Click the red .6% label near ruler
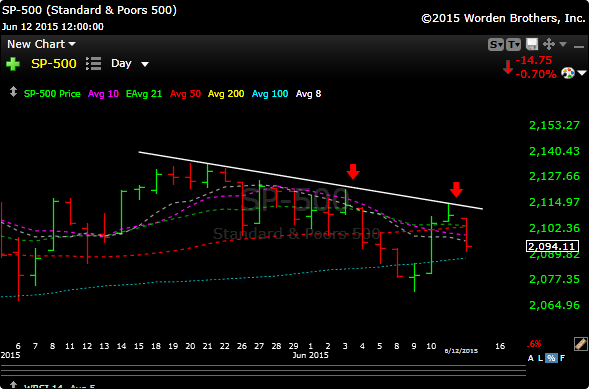Screen dimensions: 589x389 click(533, 344)
